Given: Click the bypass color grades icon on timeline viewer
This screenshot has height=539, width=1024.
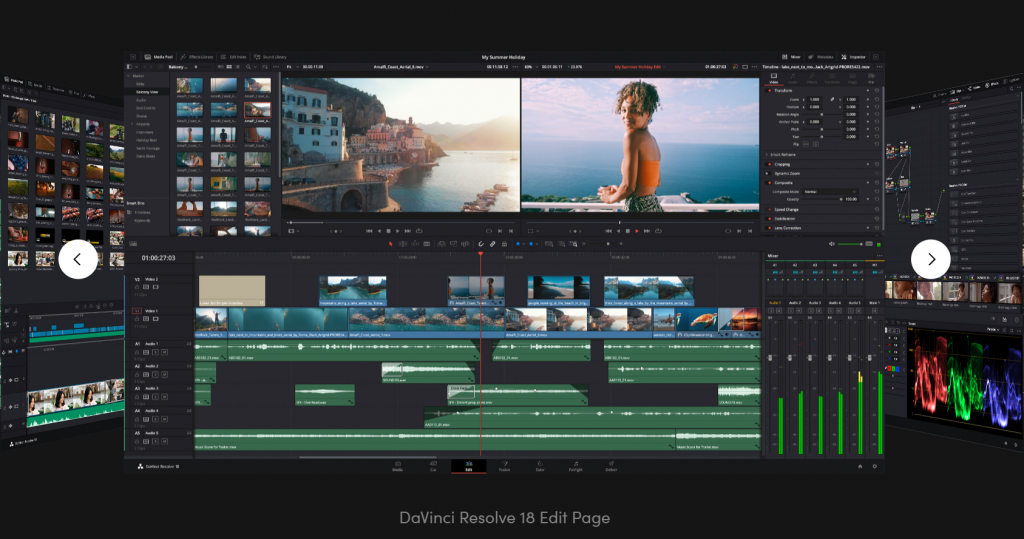Looking at the screenshot, I should coord(735,67).
